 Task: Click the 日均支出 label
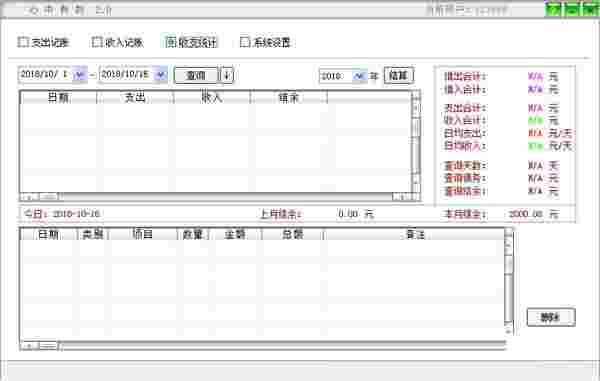click(x=465, y=134)
